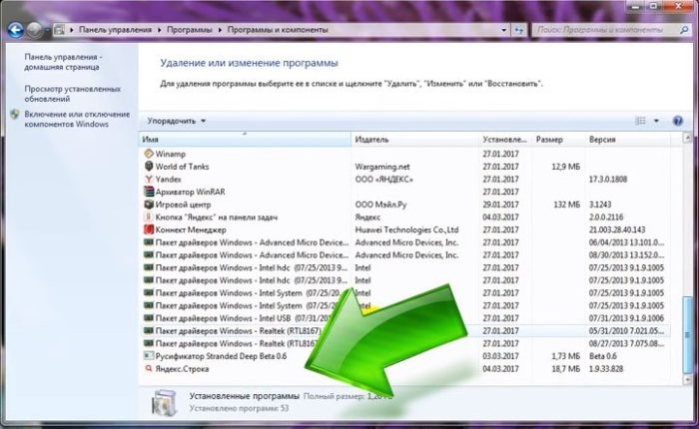
Task: Click the Yandex browser icon
Action: tap(148, 179)
